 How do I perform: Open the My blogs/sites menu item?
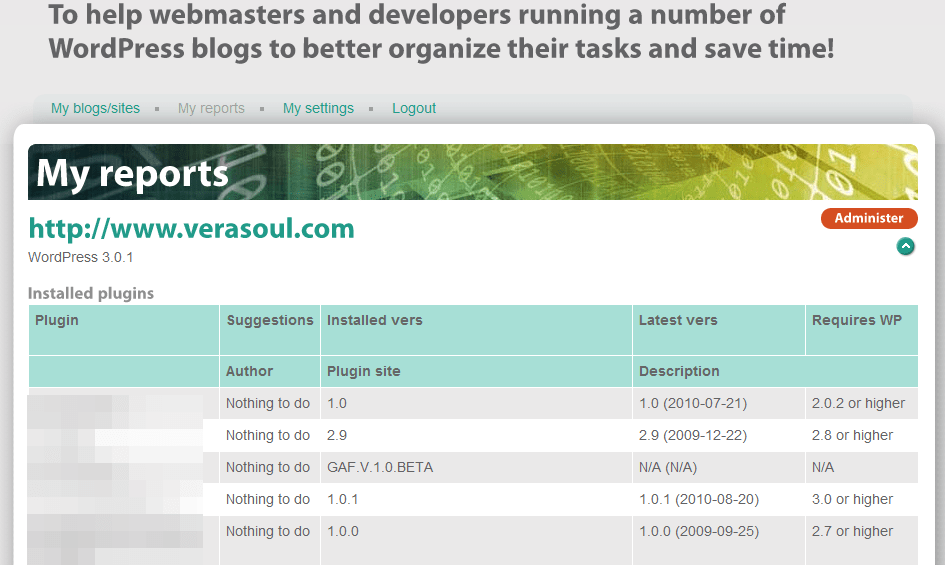(95, 108)
